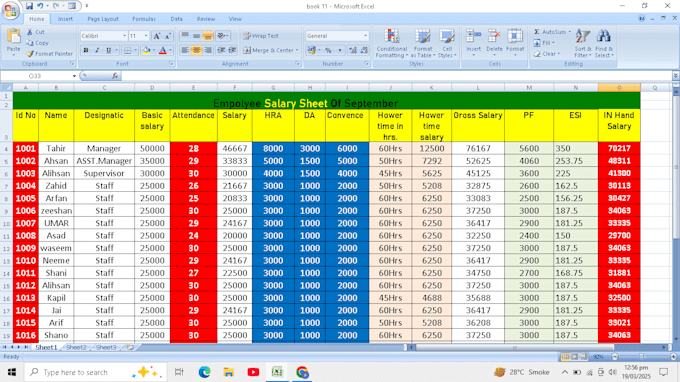Click the Insert cells icon
Image resolution: width=680 pixels, height=382 pixels.
(x=474, y=36)
